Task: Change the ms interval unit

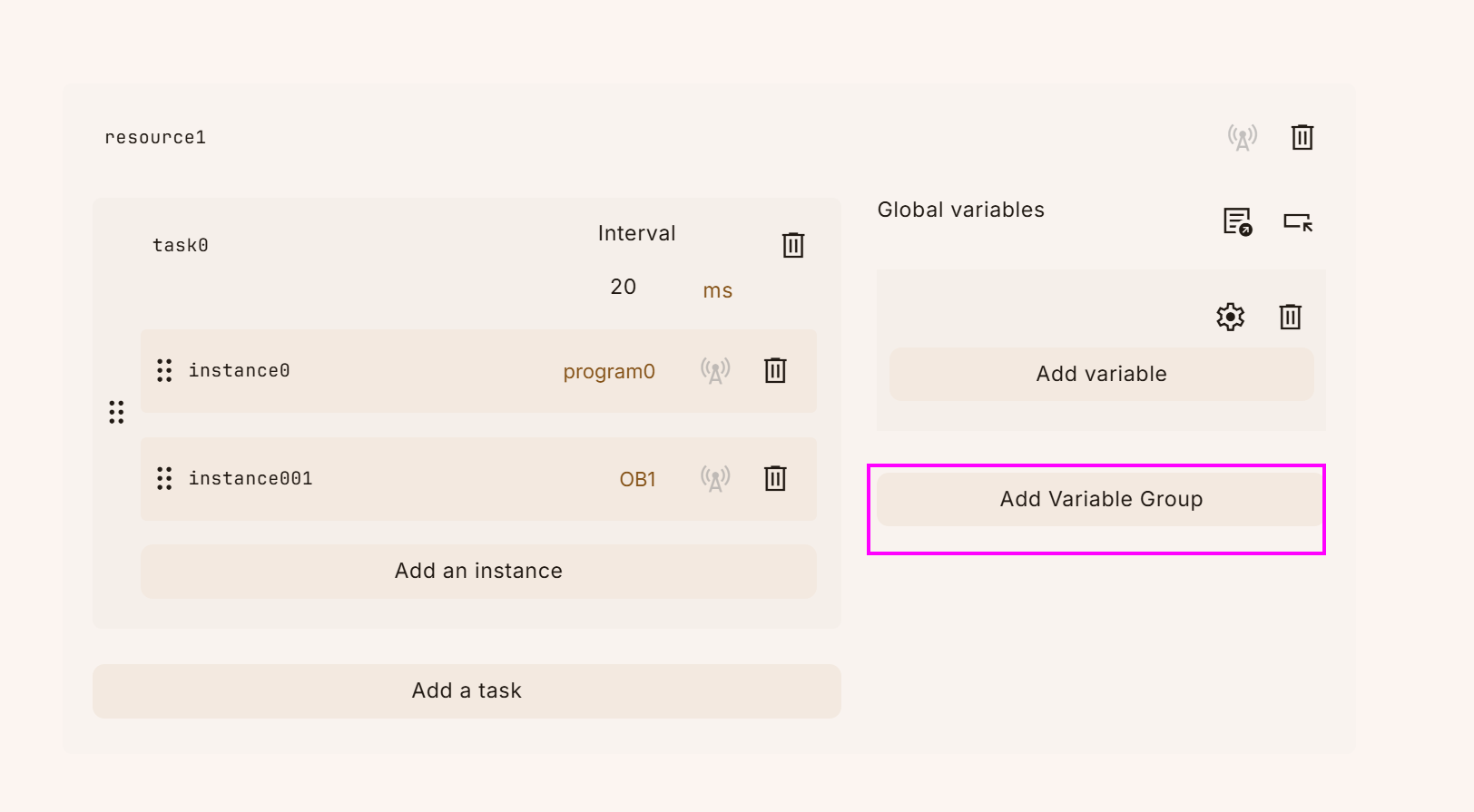Action: coord(718,290)
